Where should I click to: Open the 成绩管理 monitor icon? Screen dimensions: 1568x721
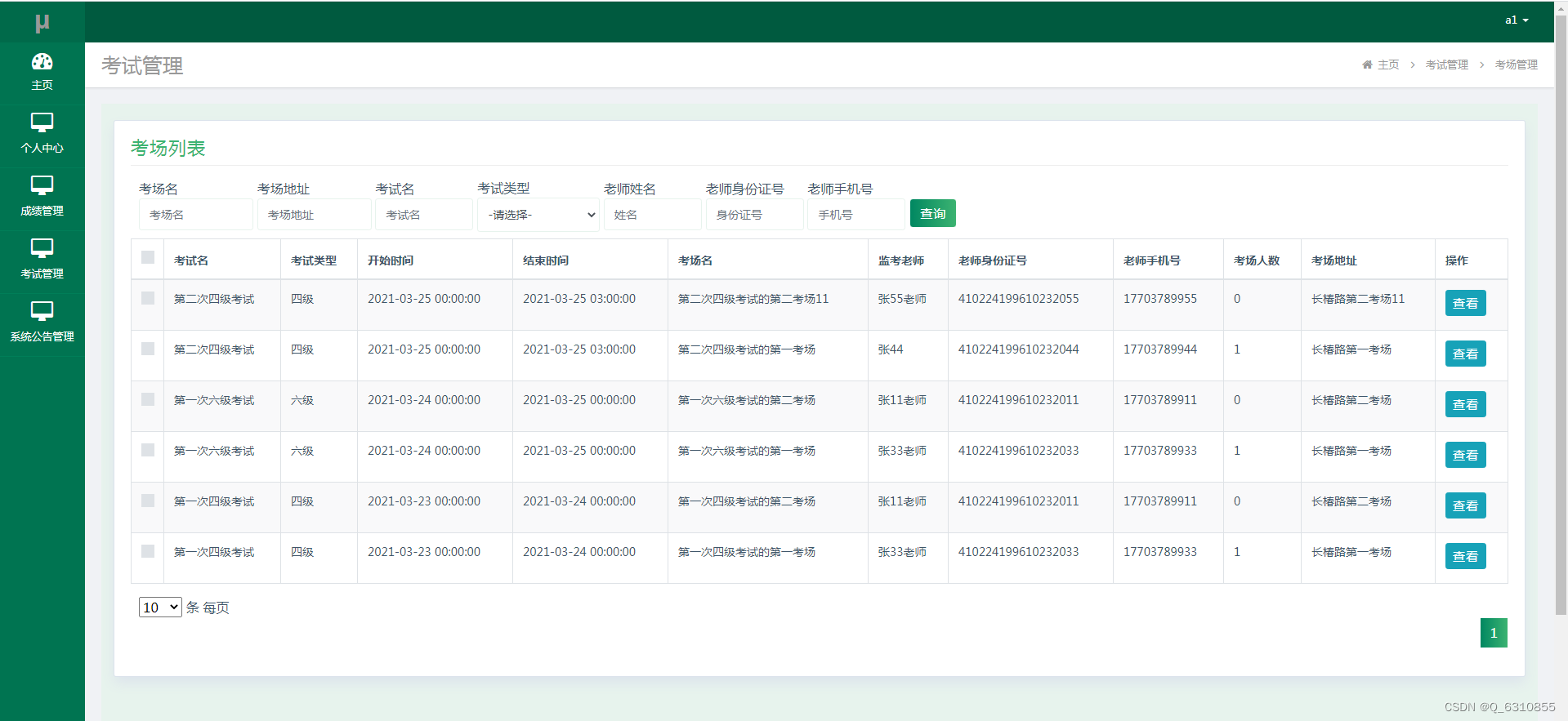[42, 185]
